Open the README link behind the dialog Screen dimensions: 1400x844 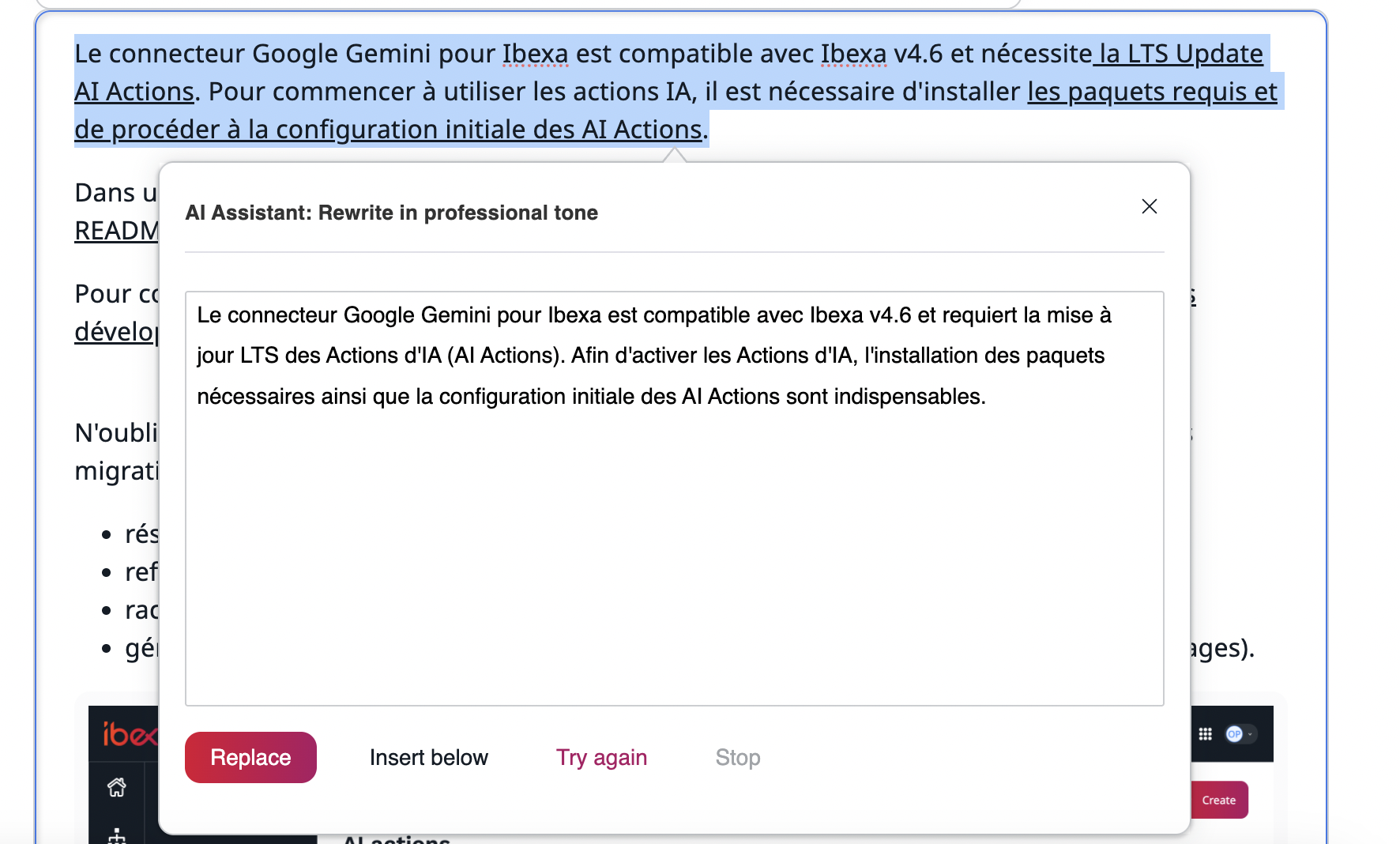116,231
